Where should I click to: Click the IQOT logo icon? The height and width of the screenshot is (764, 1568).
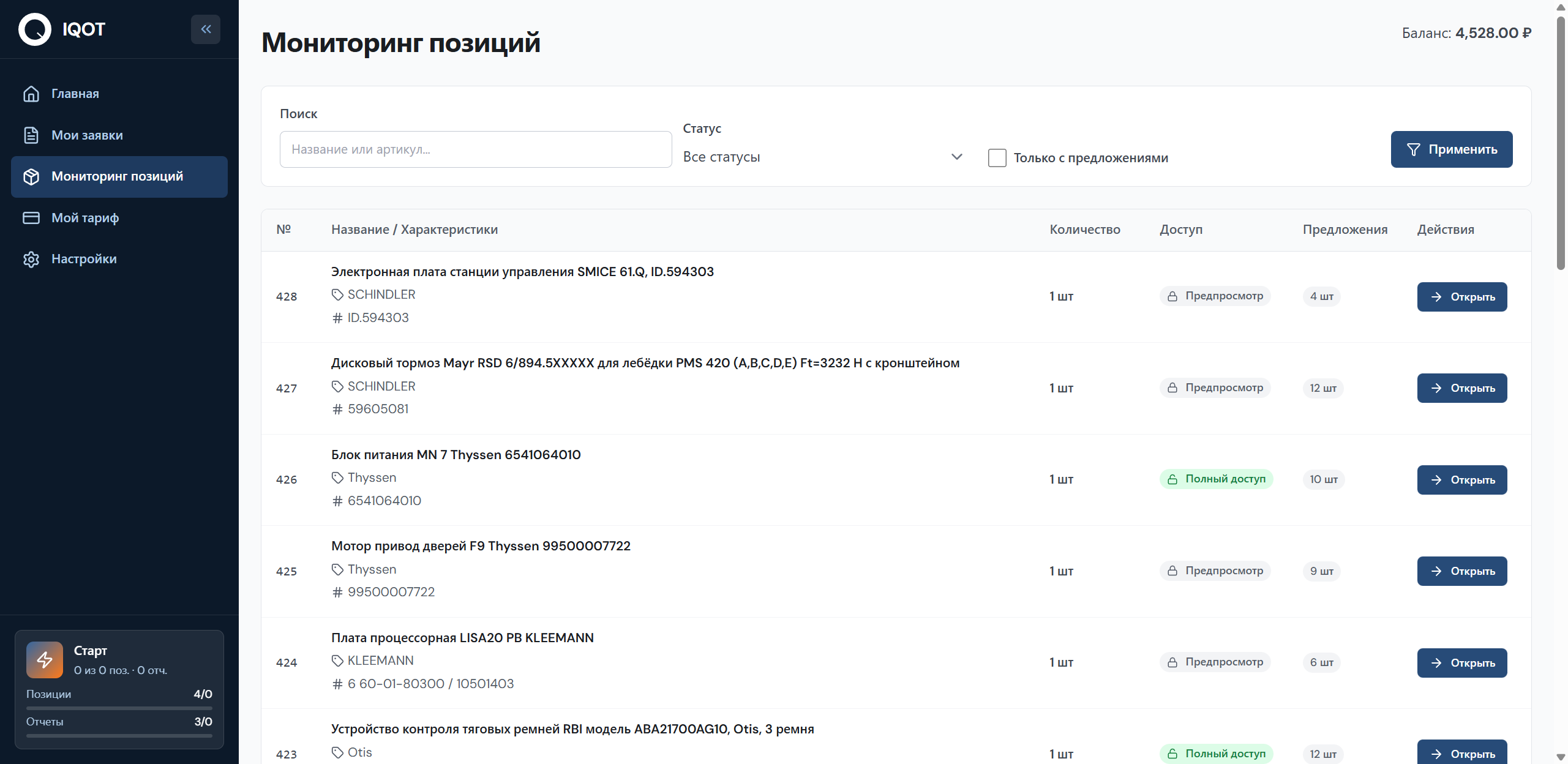pos(35,29)
